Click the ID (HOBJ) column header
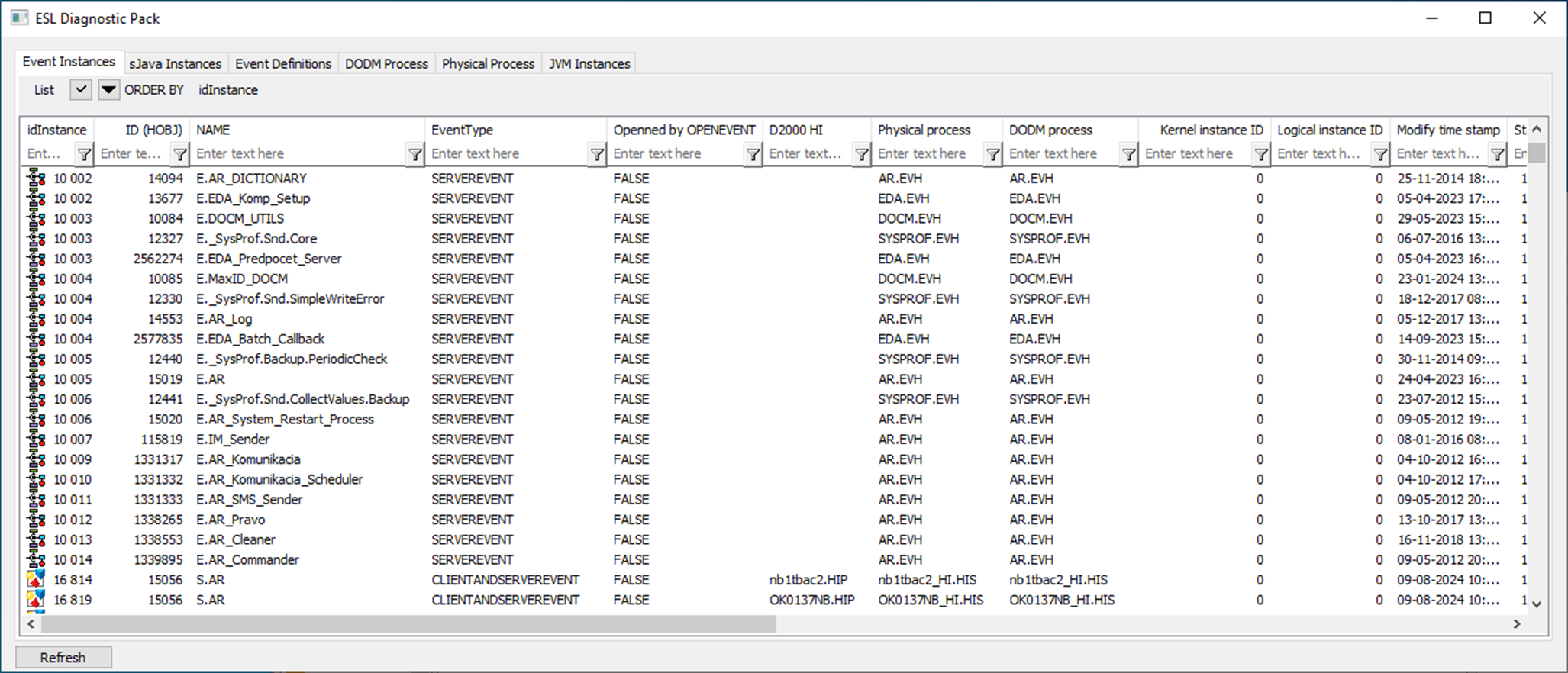Image resolution: width=1568 pixels, height=673 pixels. (x=142, y=130)
